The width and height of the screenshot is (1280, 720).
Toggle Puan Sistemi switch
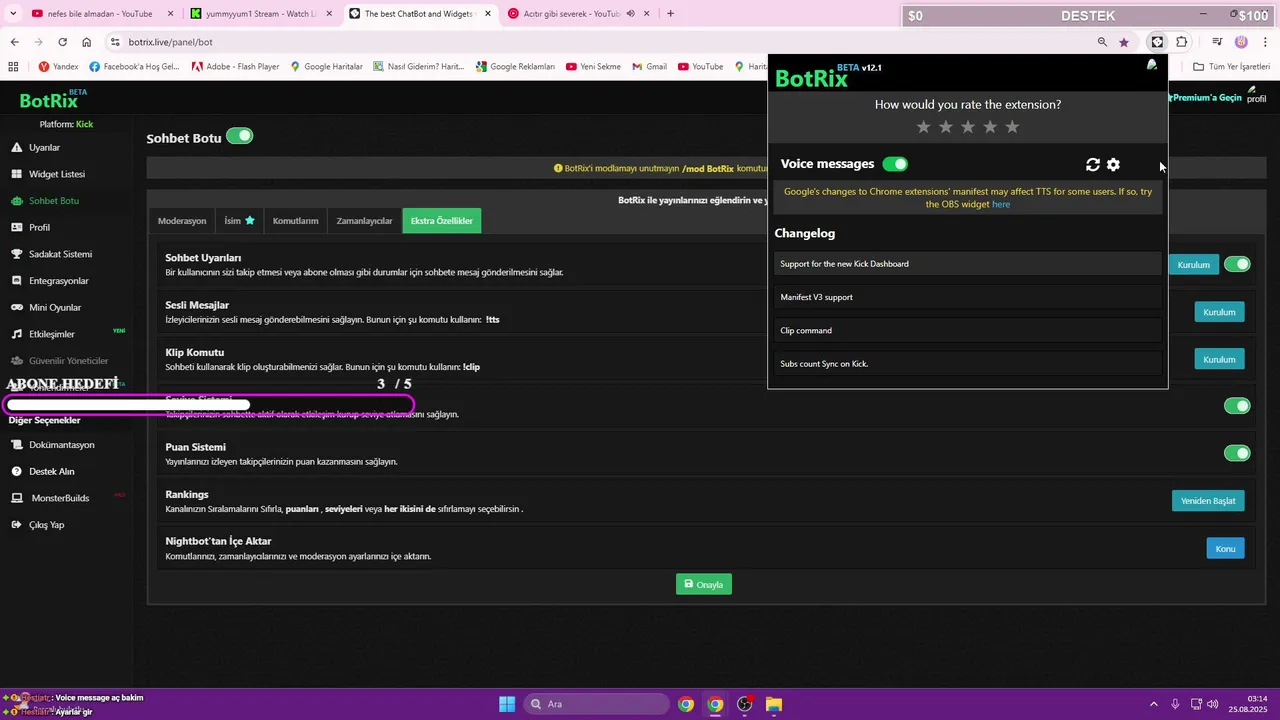tap(1238, 453)
